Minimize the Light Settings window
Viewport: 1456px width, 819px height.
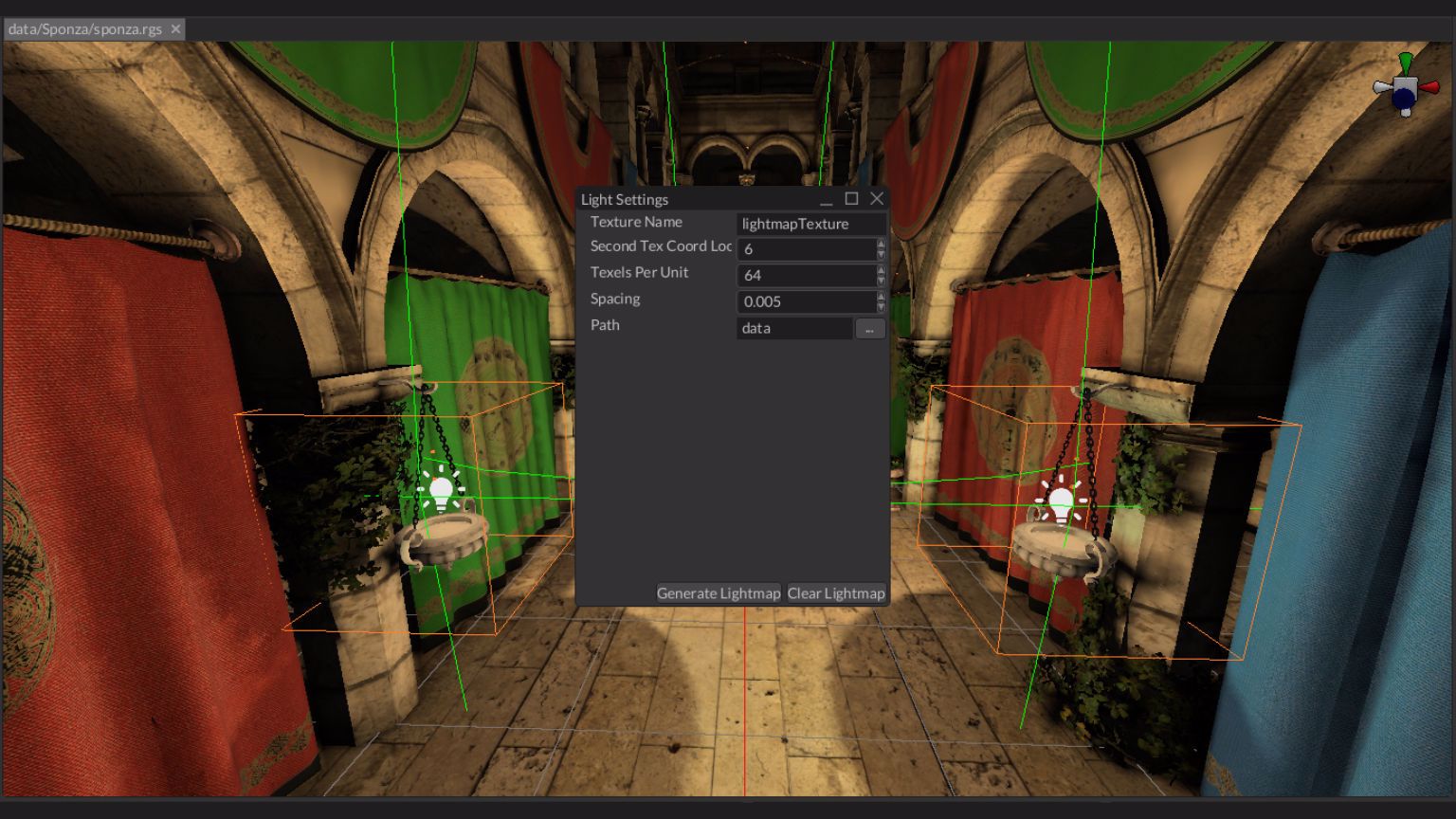point(826,199)
